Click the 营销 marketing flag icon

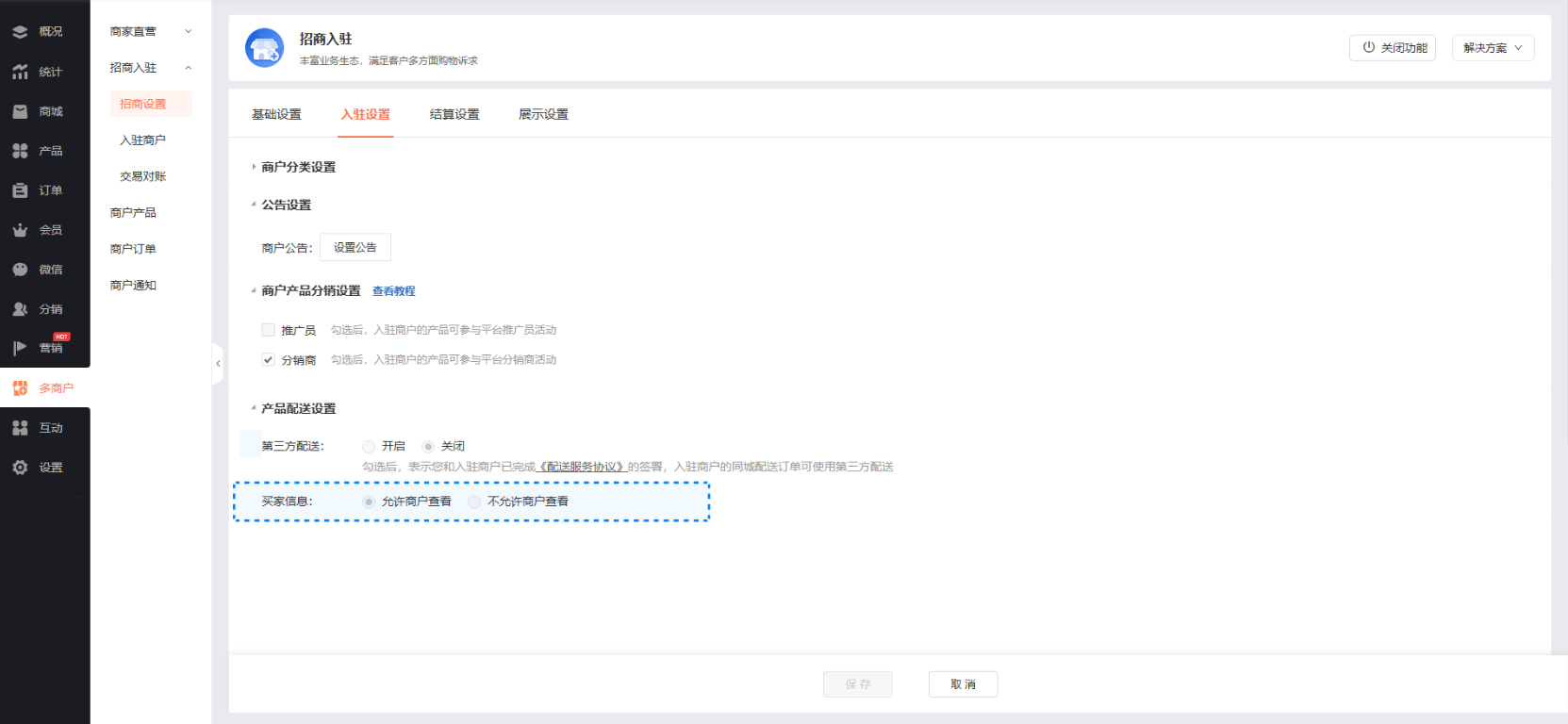coord(20,348)
